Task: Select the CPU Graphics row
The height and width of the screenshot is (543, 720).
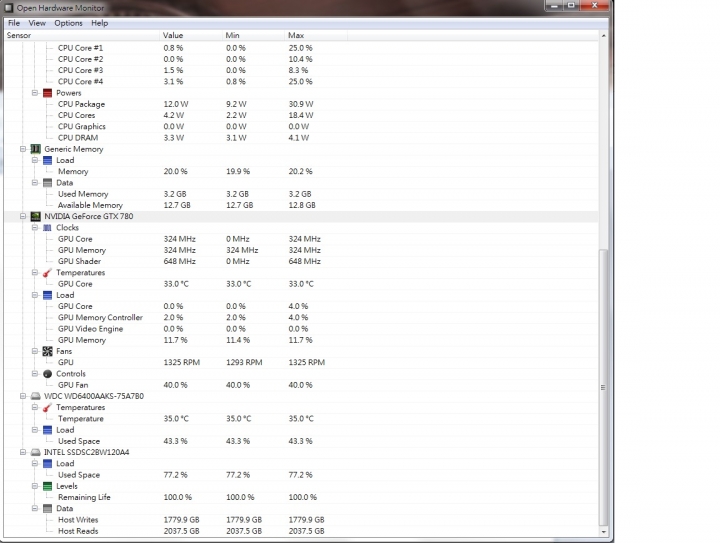Action: click(x=301, y=127)
